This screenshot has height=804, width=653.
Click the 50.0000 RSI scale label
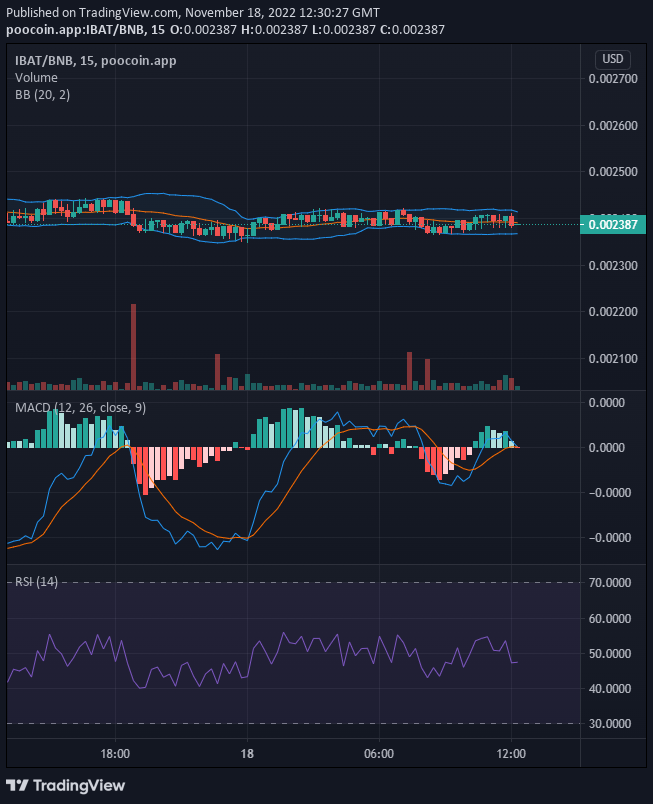610,654
